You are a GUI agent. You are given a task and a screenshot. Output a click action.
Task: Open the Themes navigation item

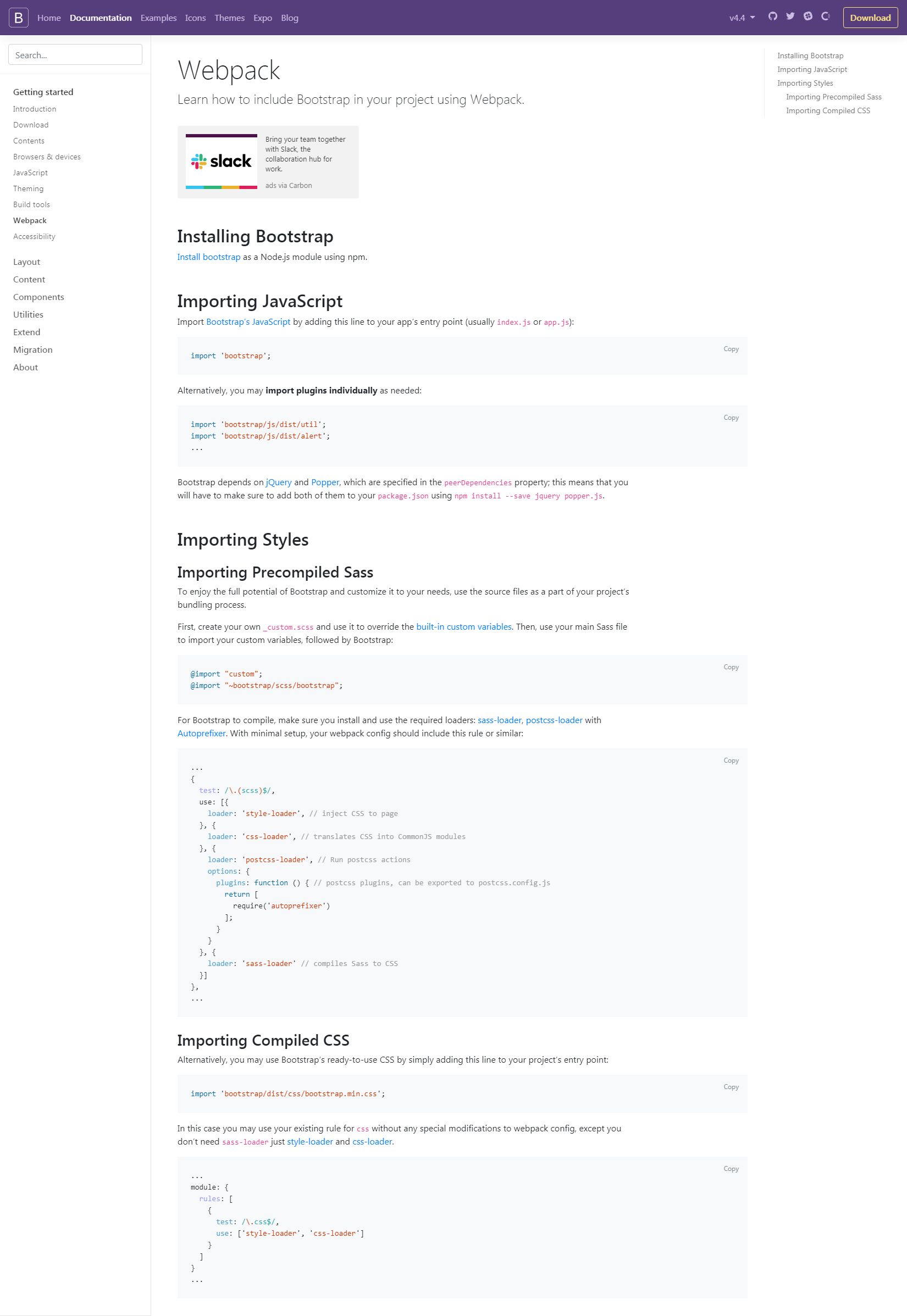230,18
